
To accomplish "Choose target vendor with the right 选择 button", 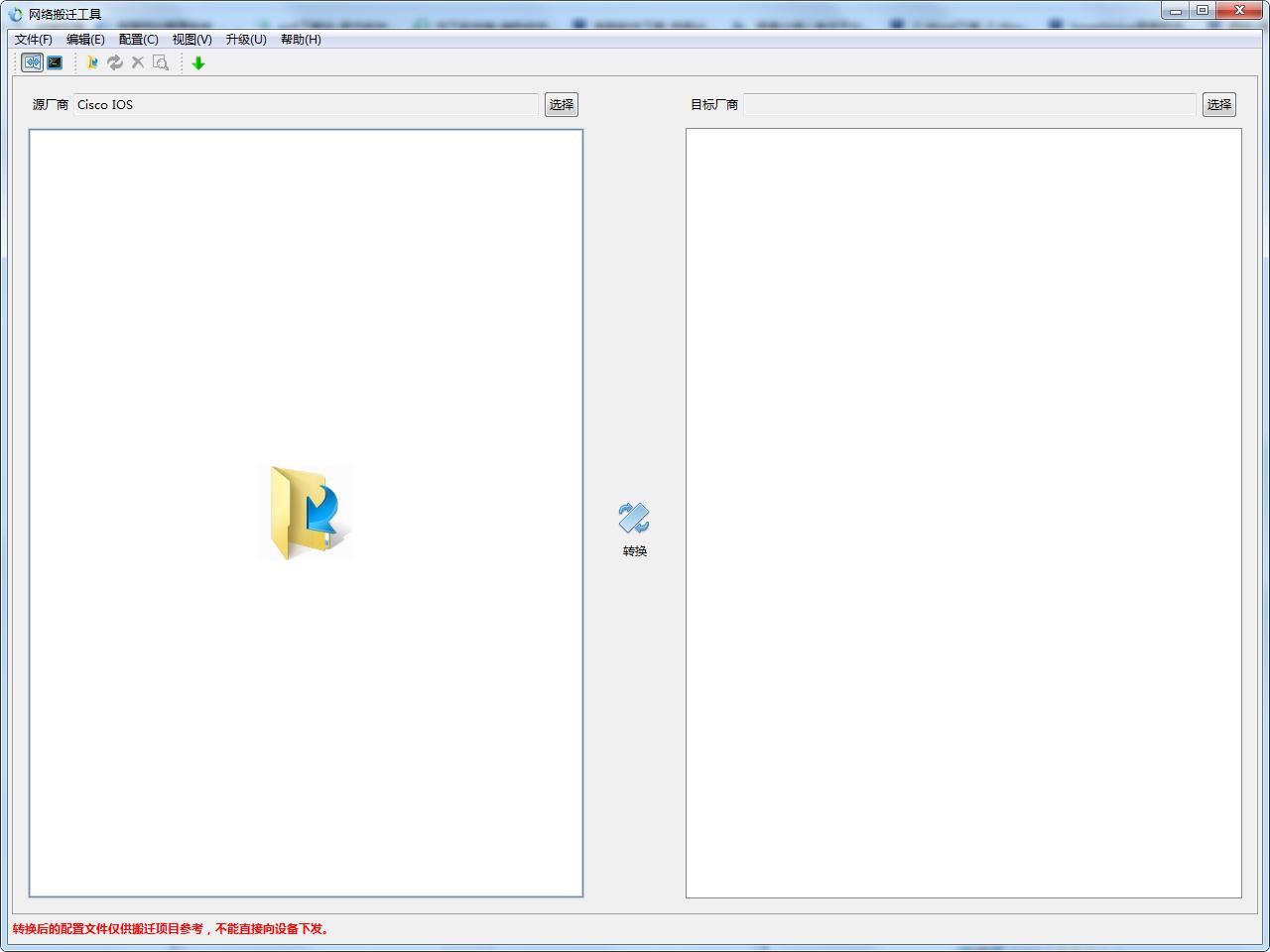I will coord(1218,104).
